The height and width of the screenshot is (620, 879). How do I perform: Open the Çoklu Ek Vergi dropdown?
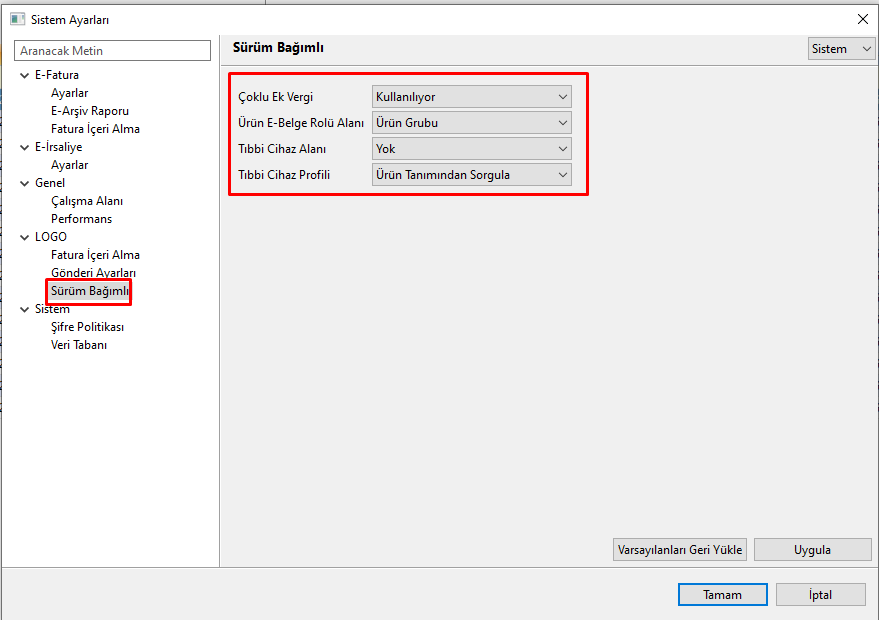coord(471,97)
